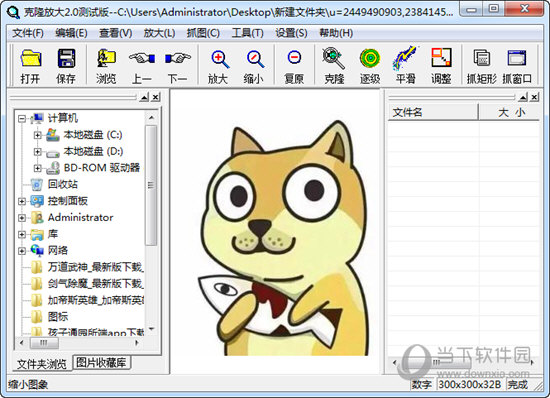Switch to the 文件夹浏览 tab
This screenshot has height=398, width=550.
[x=41, y=364]
